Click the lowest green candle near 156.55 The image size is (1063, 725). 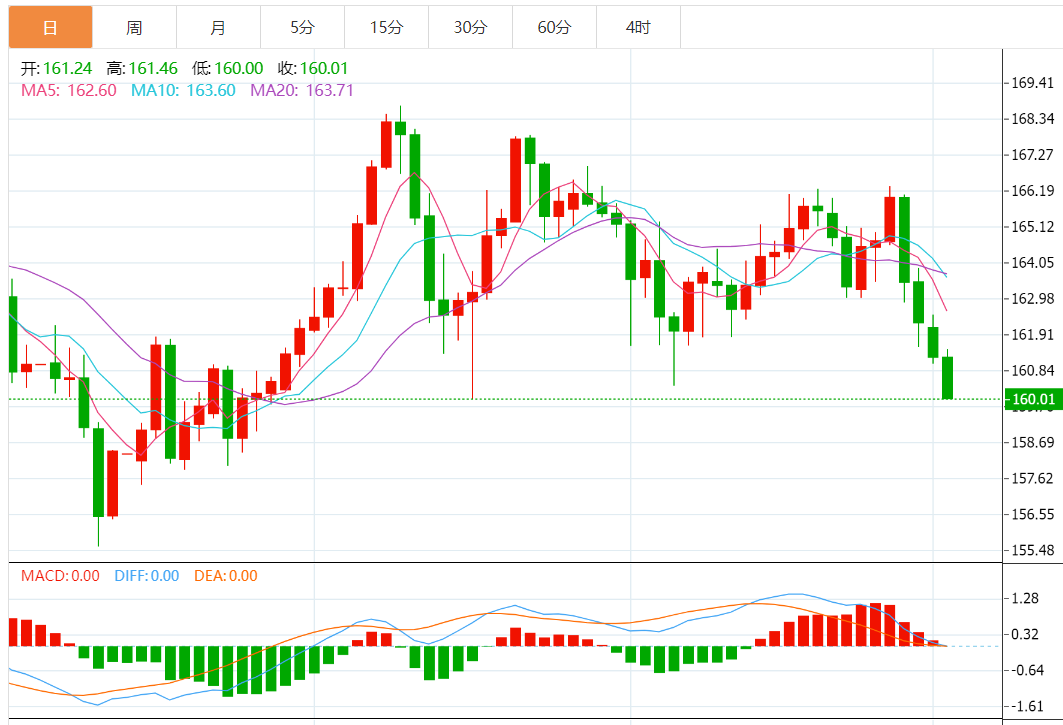tap(98, 473)
